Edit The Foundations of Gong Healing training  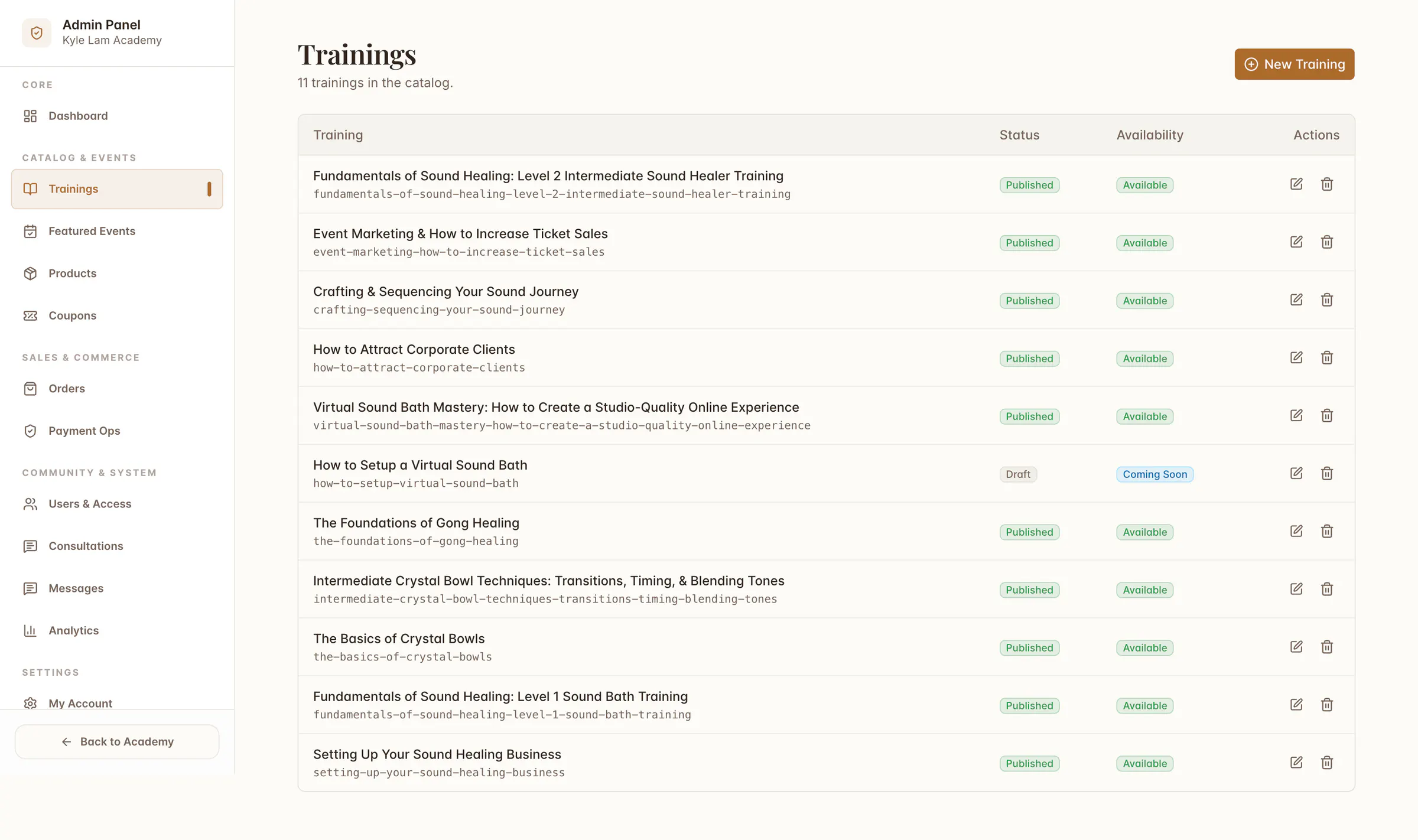click(1296, 531)
